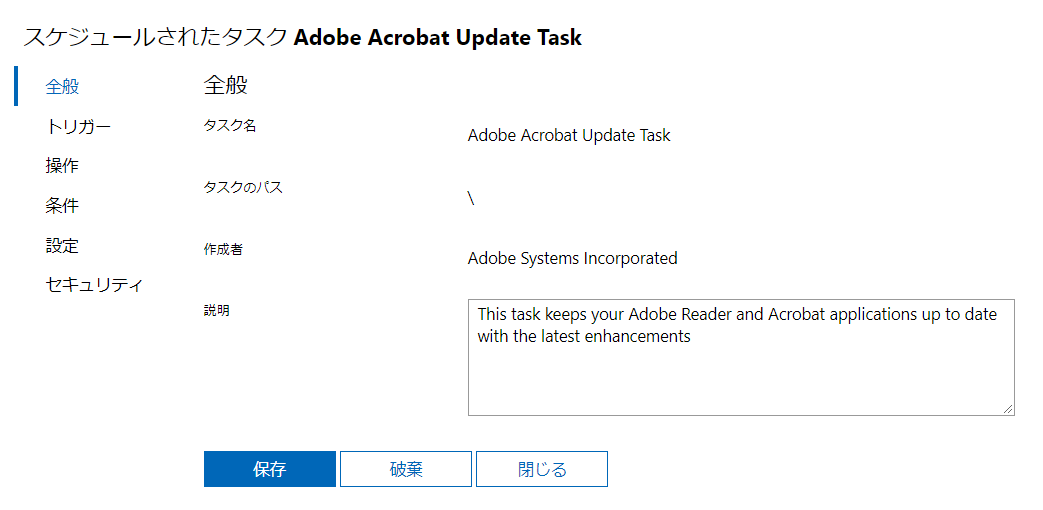This screenshot has width=1043, height=510.
Task: Click the Adobe Systems Incorporated author value
Action: [572, 258]
